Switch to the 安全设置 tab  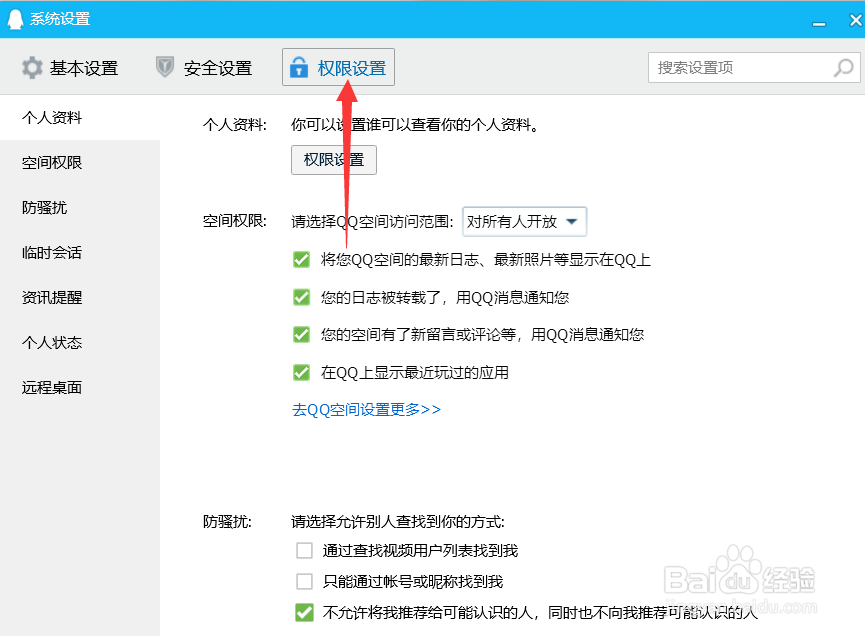204,68
